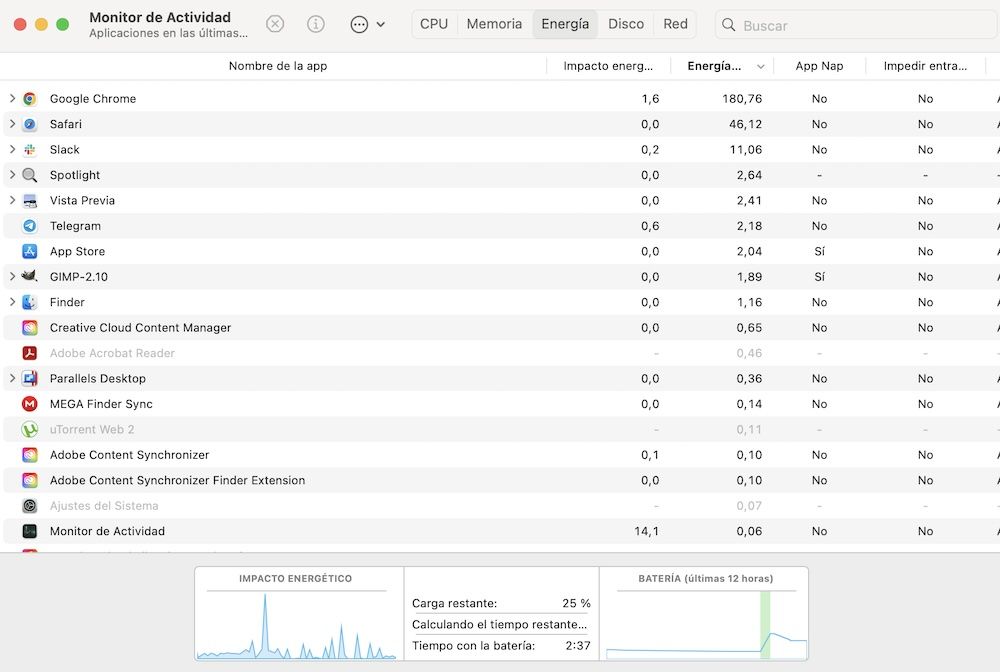The height and width of the screenshot is (672, 1000).
Task: Click the App Store icon
Action: (30, 251)
